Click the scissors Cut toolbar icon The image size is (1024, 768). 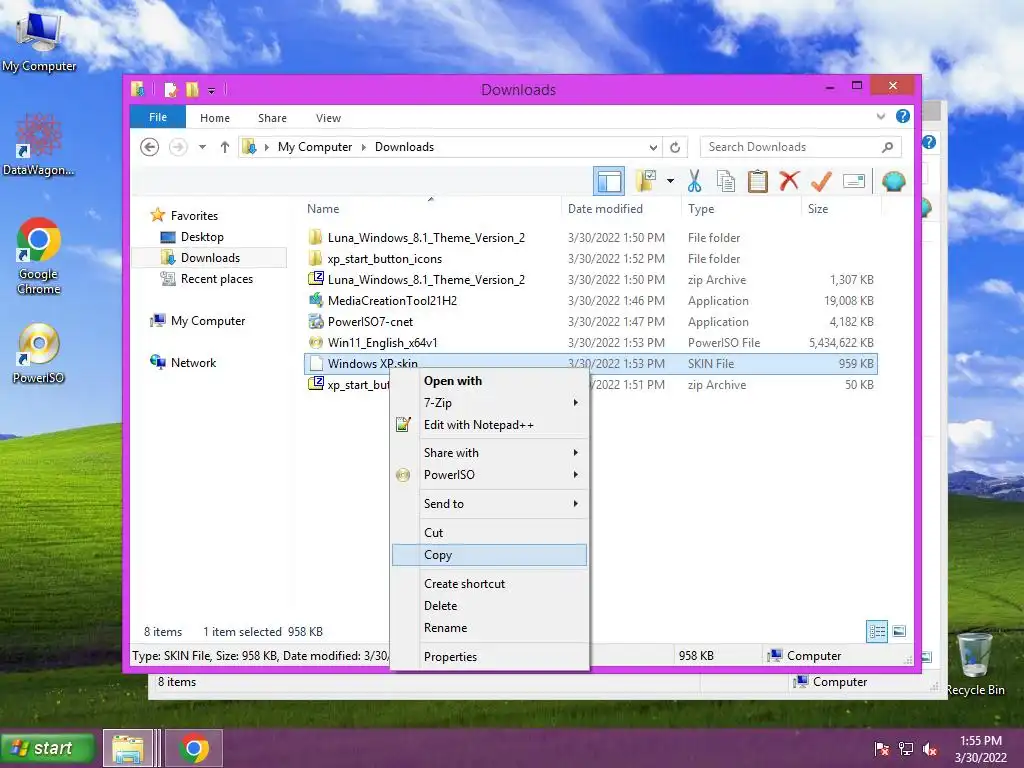click(694, 181)
